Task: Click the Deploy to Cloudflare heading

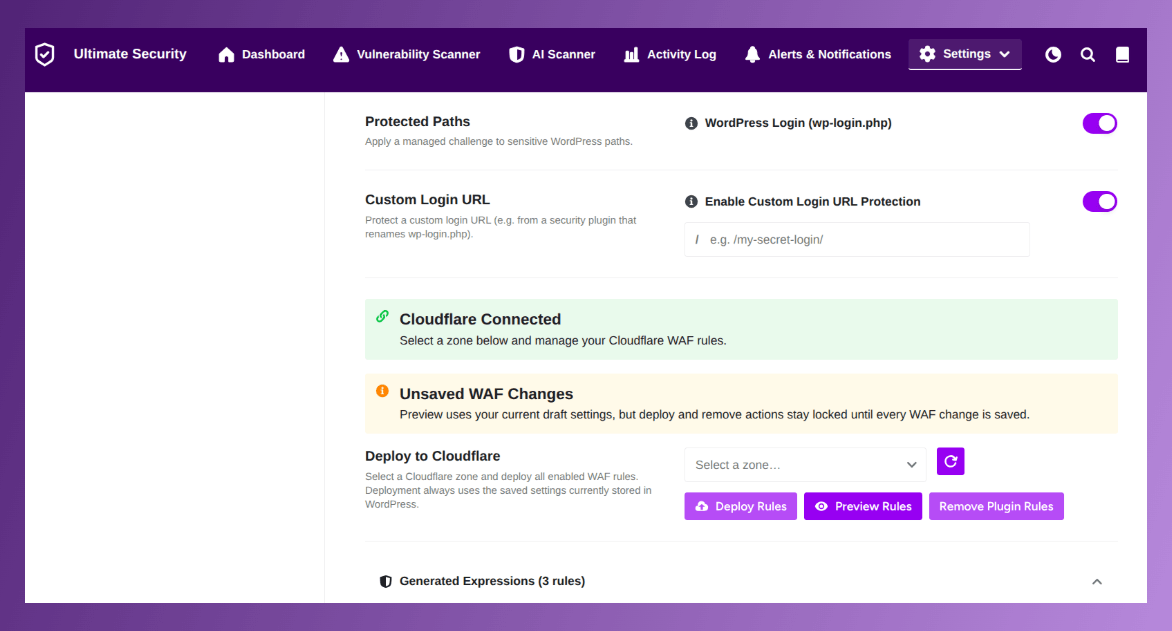Action: click(433, 456)
